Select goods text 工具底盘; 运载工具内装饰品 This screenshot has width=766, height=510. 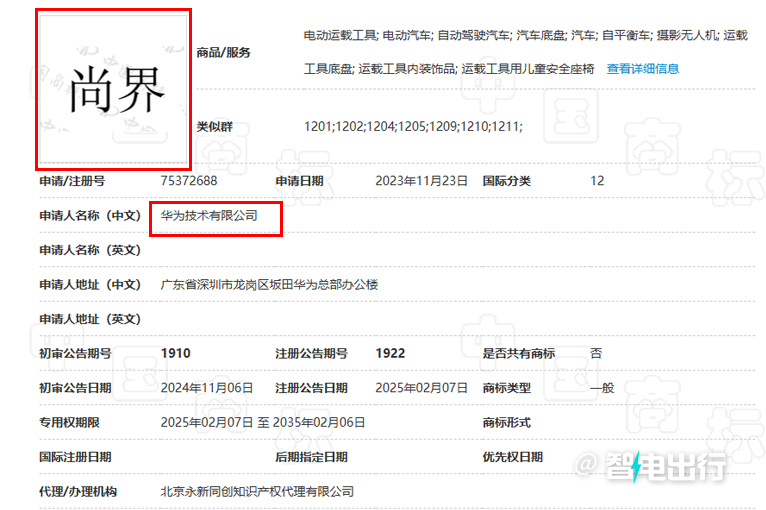tap(380, 69)
